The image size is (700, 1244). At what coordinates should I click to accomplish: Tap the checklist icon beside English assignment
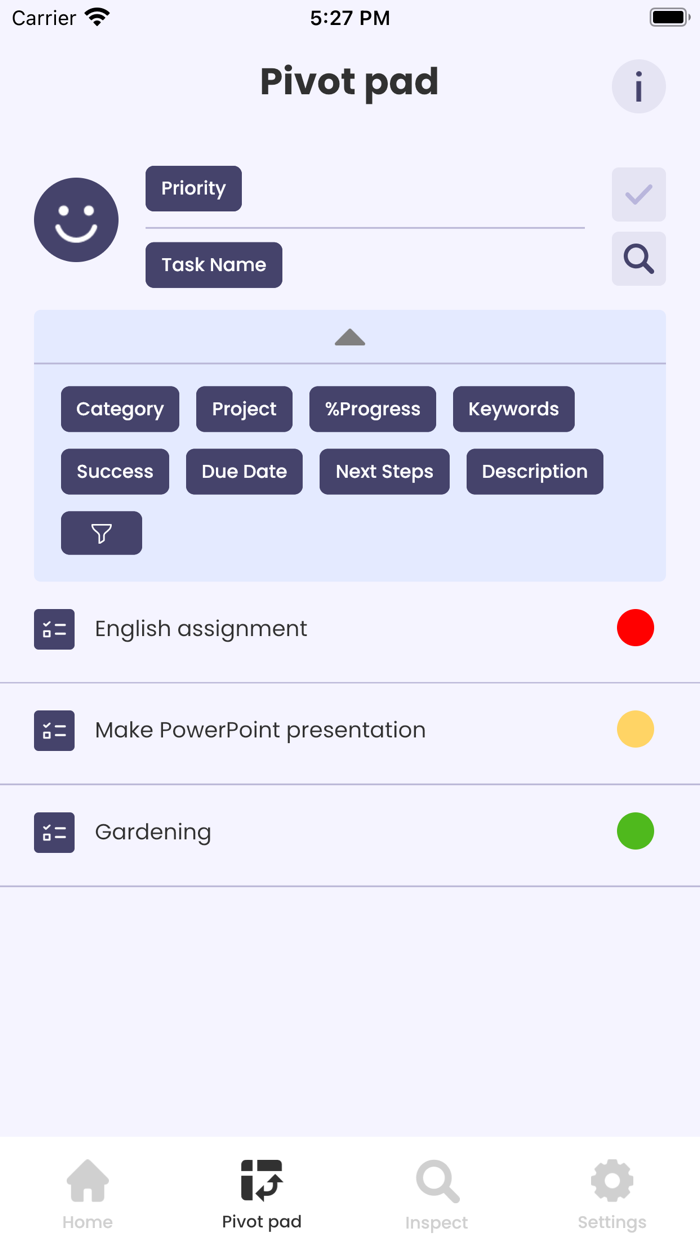pos(54,629)
